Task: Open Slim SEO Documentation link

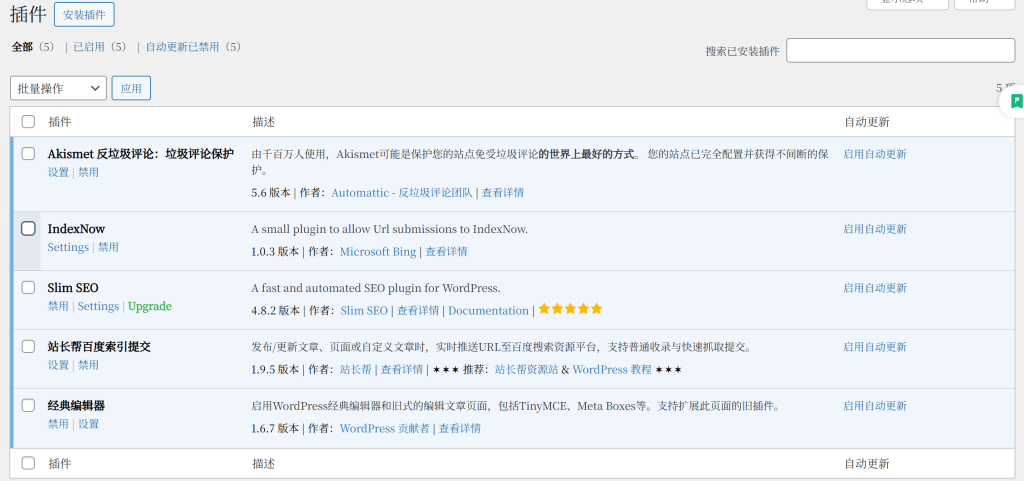Action: coord(488,311)
